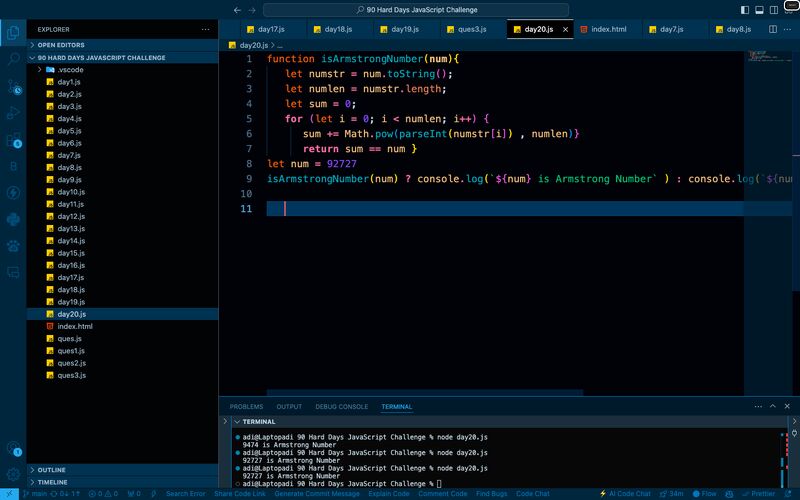The width and height of the screenshot is (800, 500).
Task: Open the Accounts icon in activity bar
Action: (13, 448)
